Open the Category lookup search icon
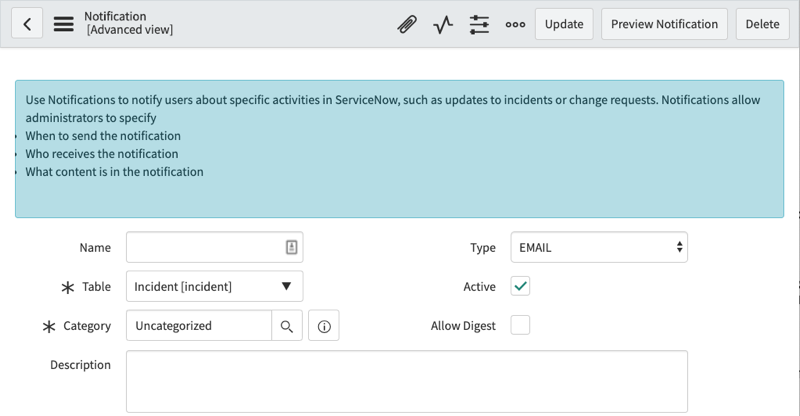Viewport: 800px width, 416px height. click(287, 326)
